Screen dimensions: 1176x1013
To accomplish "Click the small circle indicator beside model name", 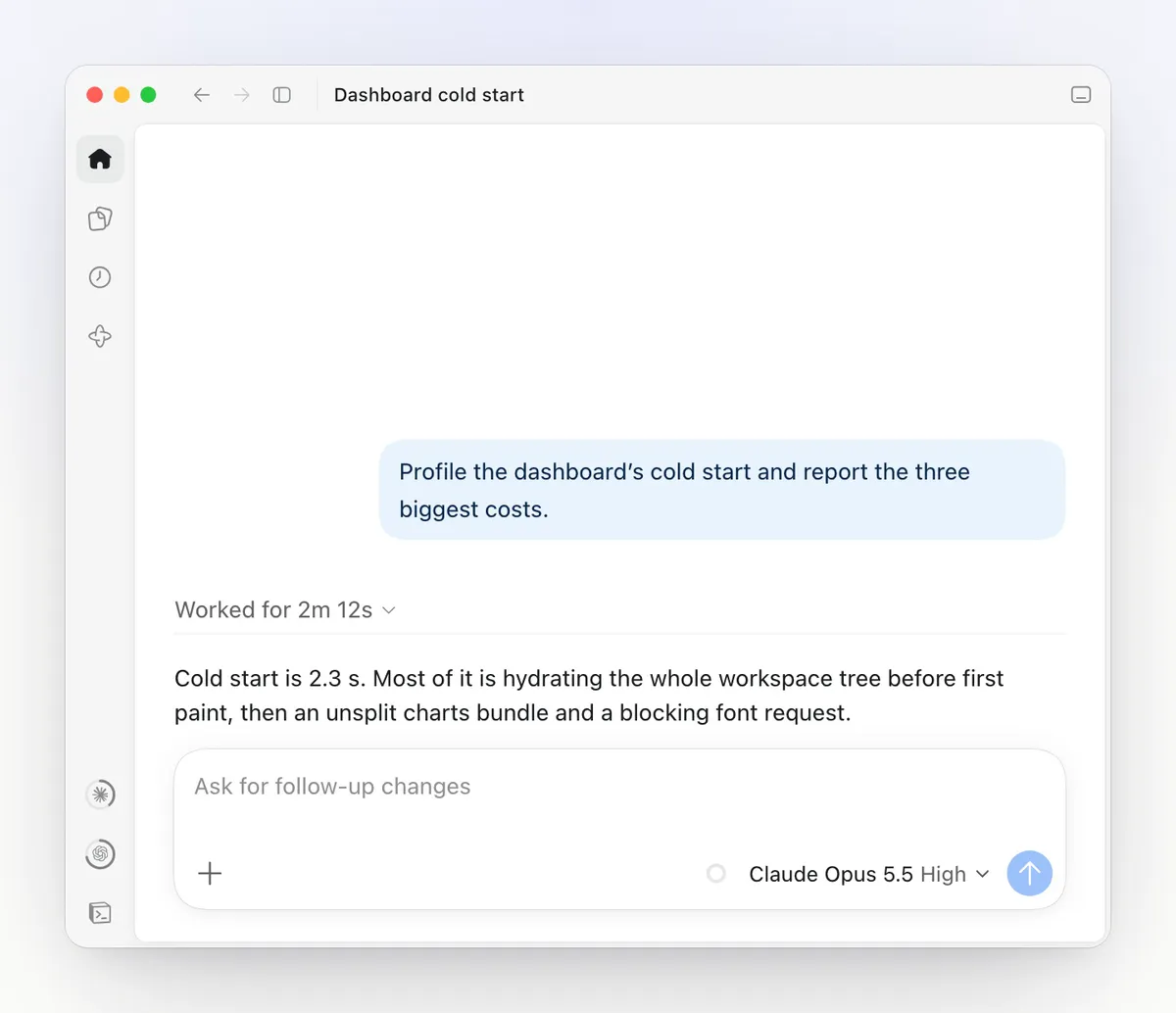I will [716, 873].
